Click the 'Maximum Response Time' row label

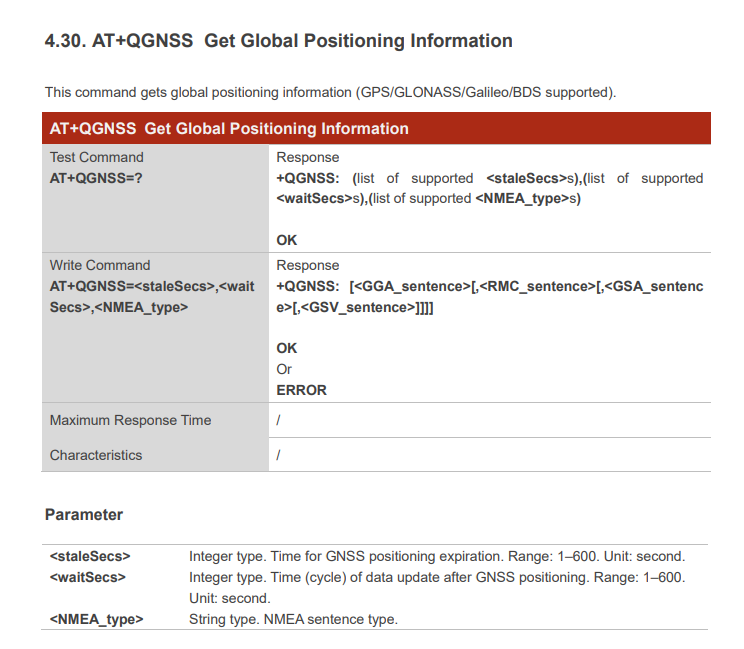click(x=130, y=420)
